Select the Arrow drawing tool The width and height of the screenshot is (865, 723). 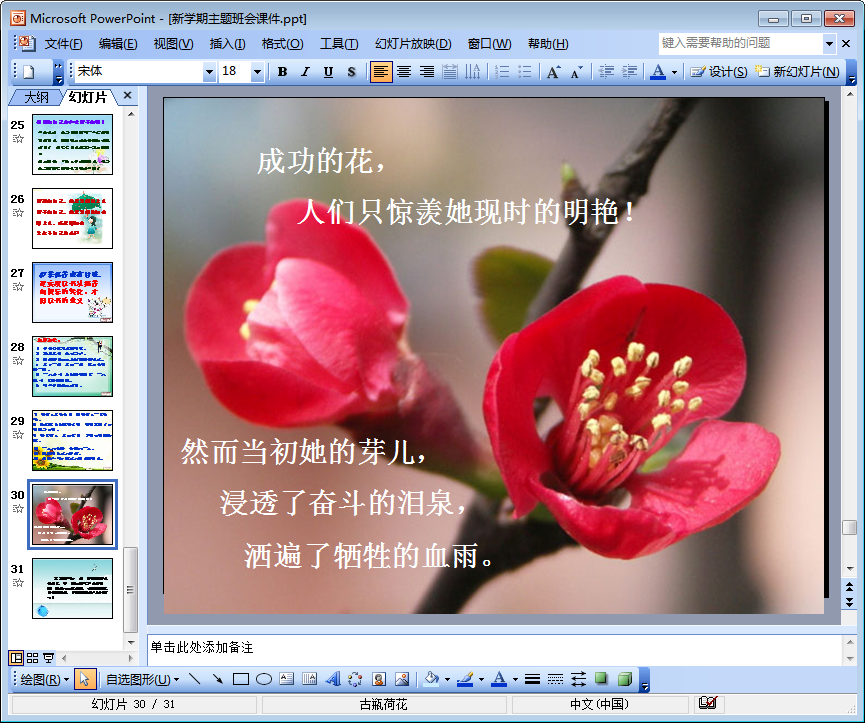(x=217, y=679)
